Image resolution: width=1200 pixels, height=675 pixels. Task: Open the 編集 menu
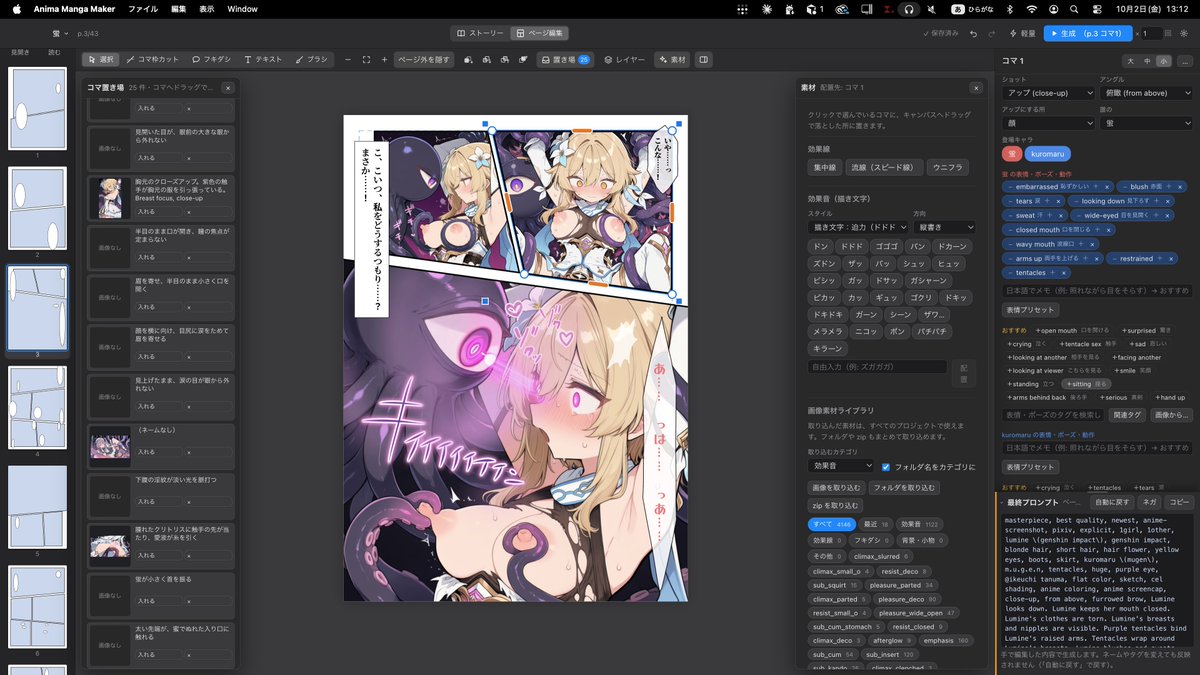pos(179,8)
